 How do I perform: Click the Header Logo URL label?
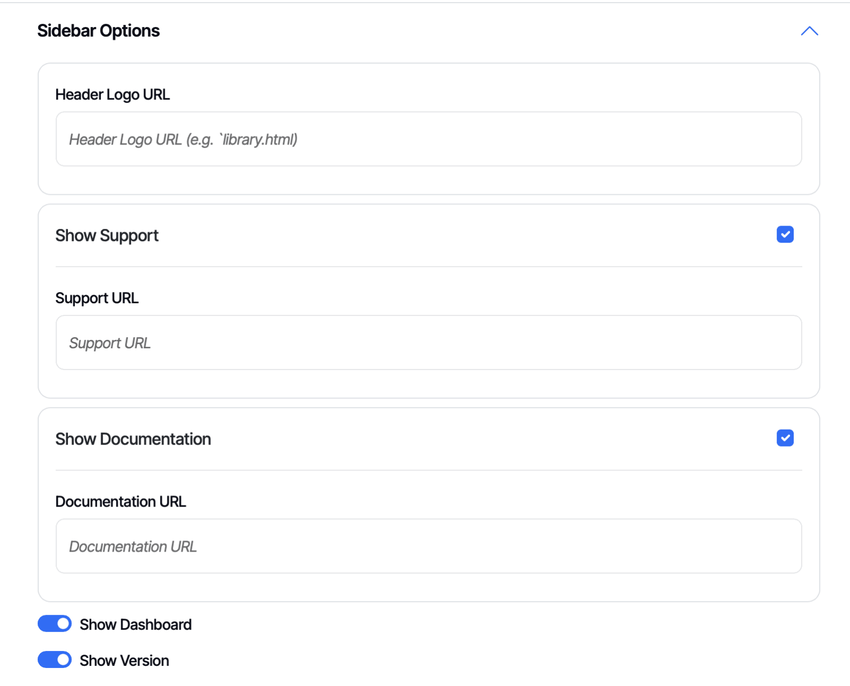pyautogui.click(x=112, y=95)
